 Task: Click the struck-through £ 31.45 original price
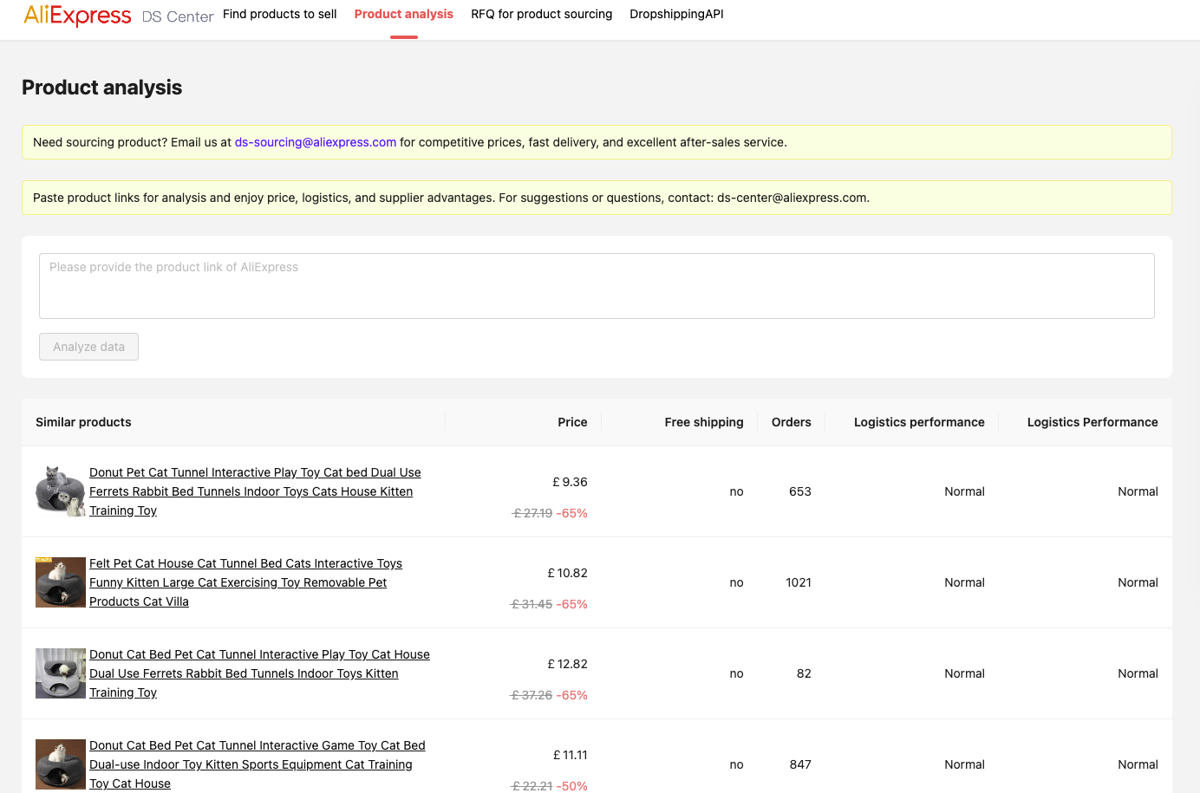[532, 604]
